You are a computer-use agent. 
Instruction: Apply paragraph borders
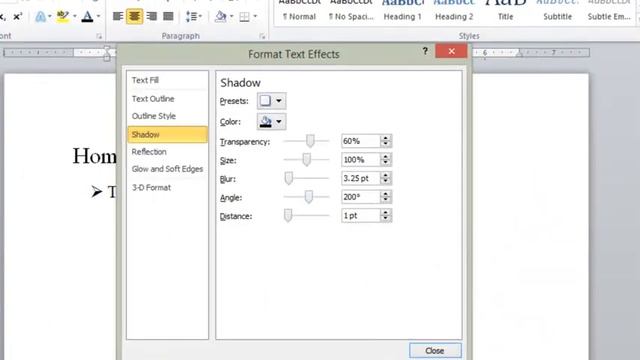[244, 17]
